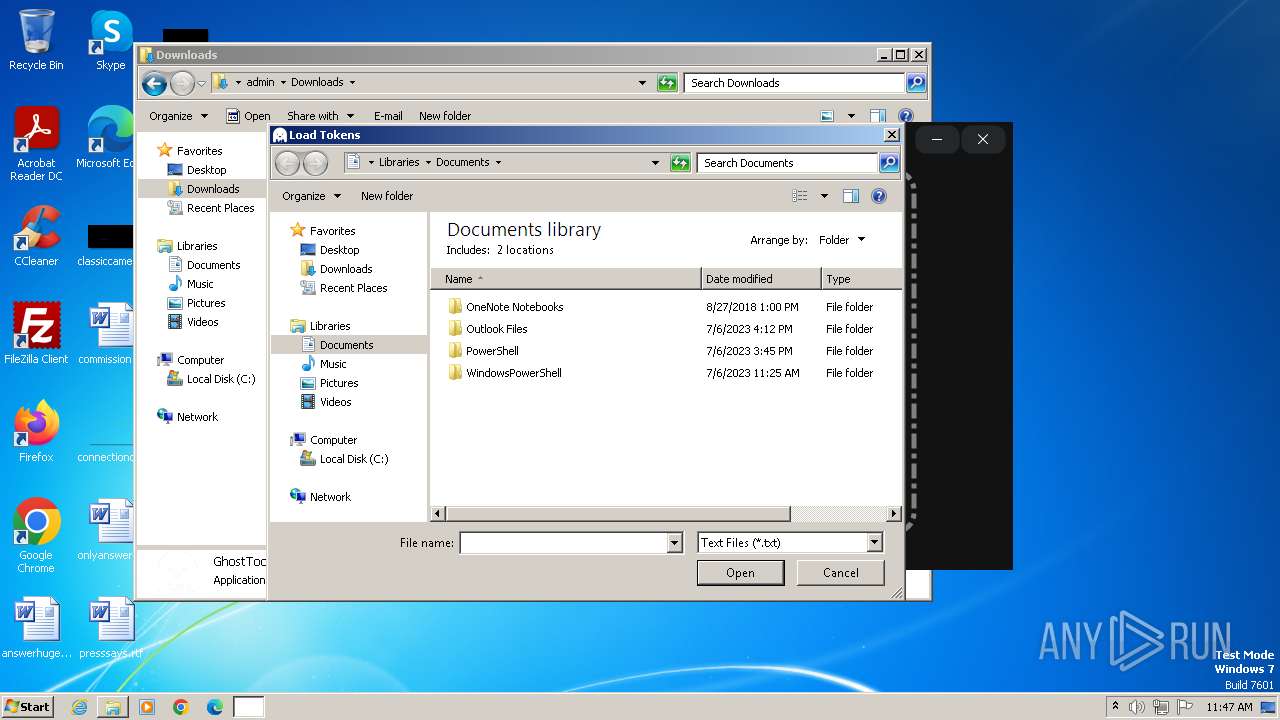Click the Search Documents magnifier icon

888,163
